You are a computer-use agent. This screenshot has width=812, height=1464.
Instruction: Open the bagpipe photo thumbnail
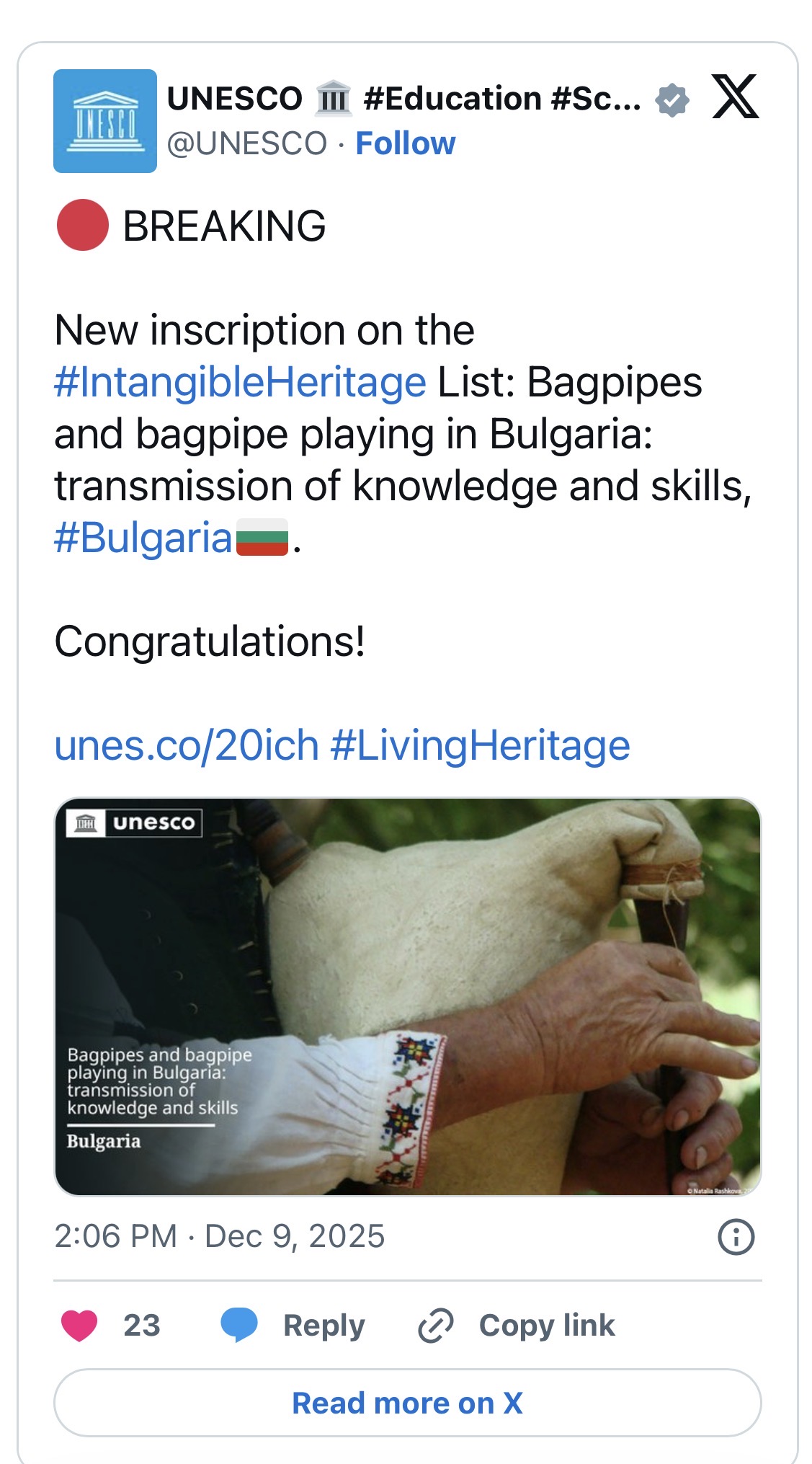(x=407, y=996)
